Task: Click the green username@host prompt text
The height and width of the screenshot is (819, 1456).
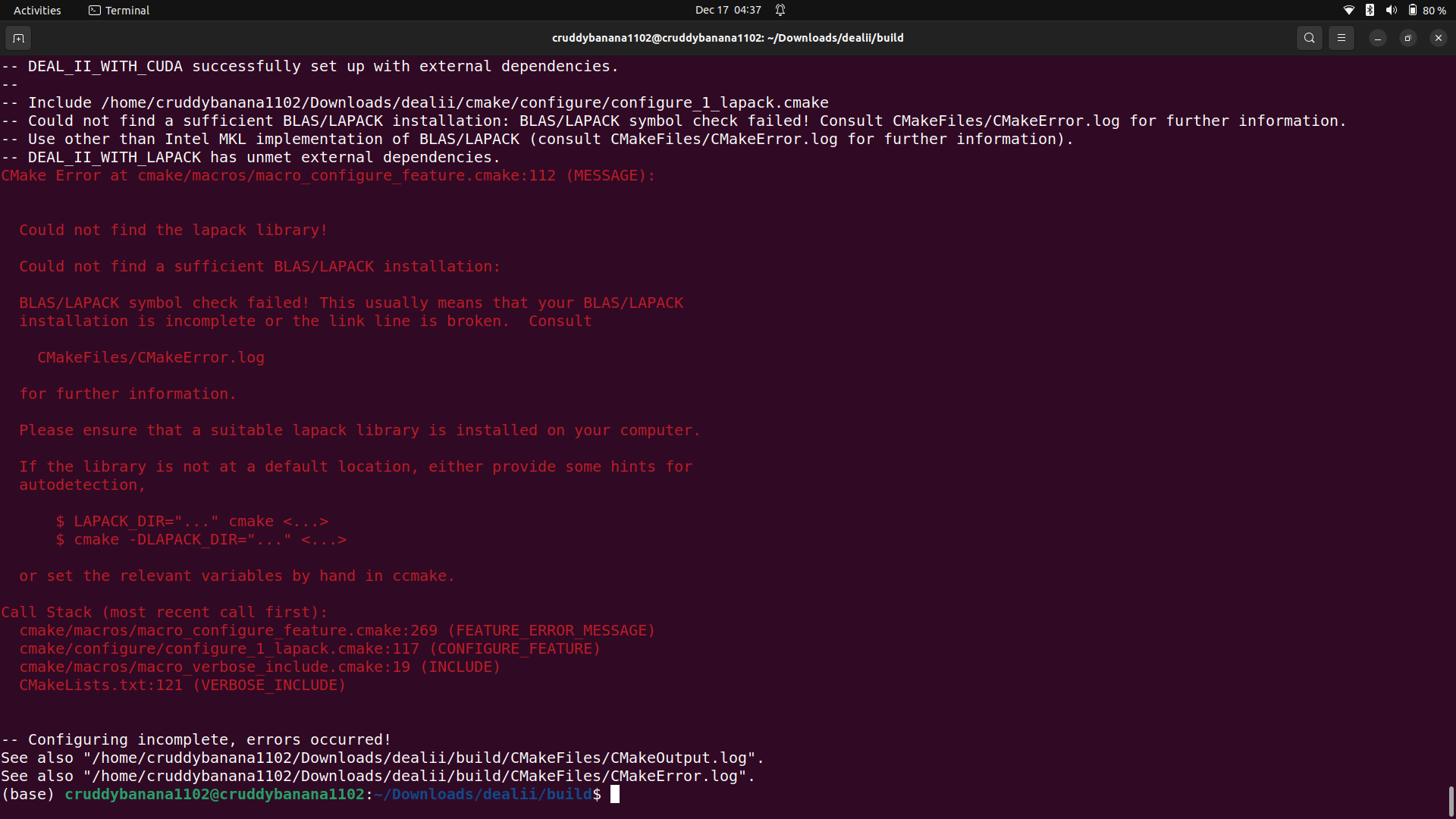Action: click(215, 794)
